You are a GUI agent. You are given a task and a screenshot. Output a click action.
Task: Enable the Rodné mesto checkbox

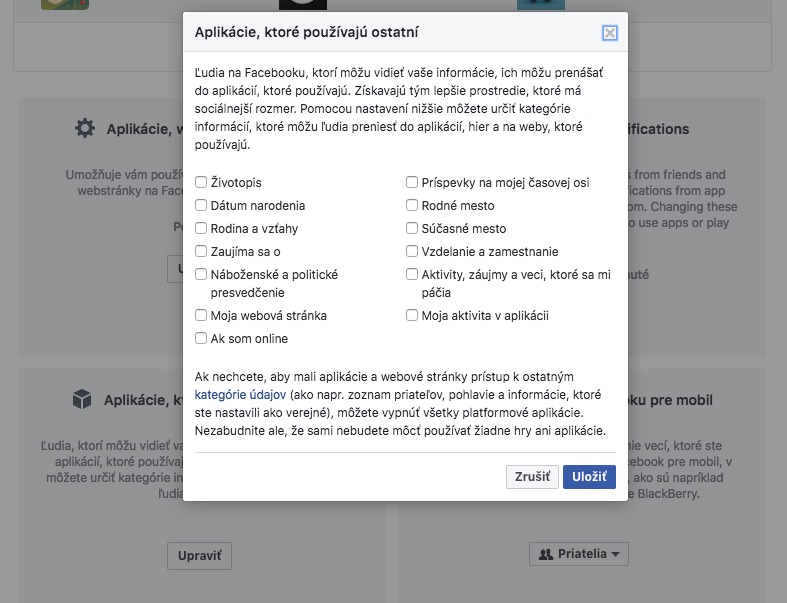tap(412, 205)
